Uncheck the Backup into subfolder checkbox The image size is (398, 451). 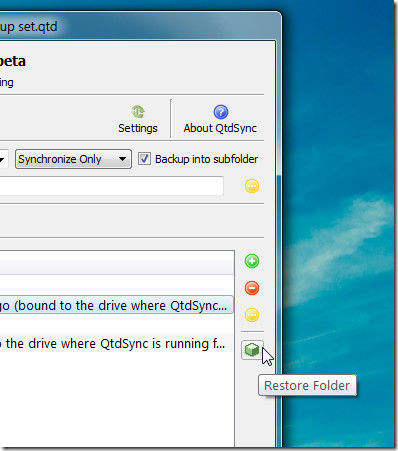tap(144, 159)
